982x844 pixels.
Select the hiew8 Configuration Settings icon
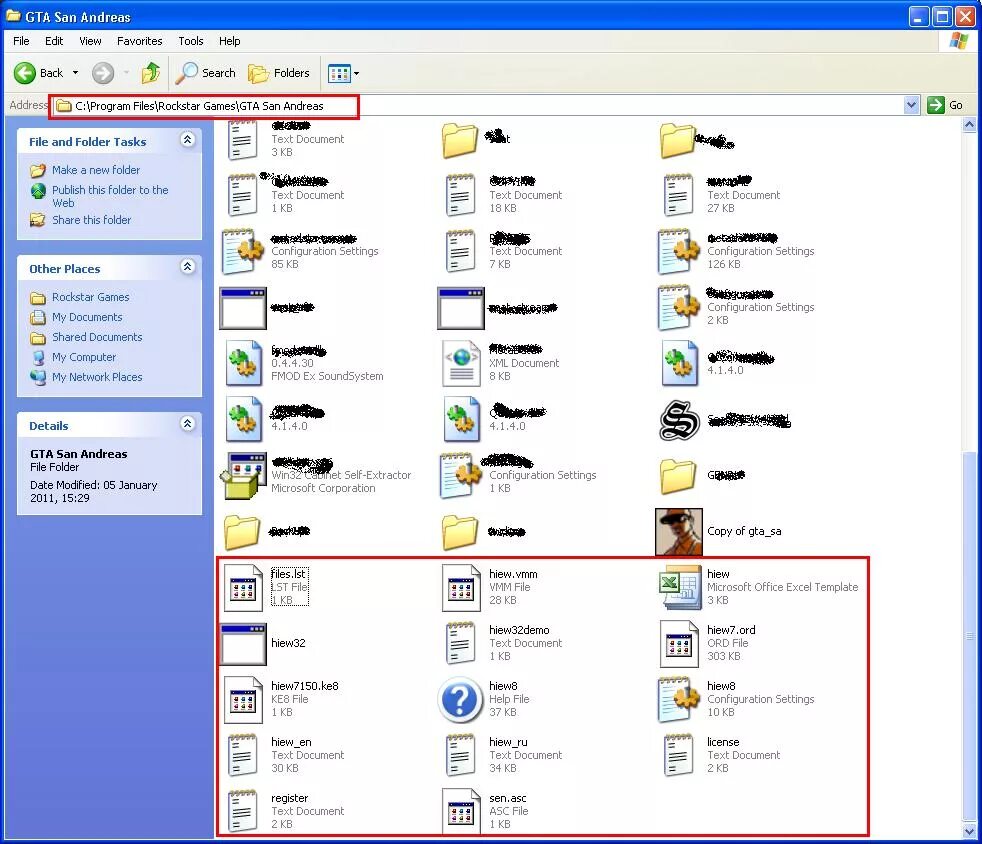[679, 699]
